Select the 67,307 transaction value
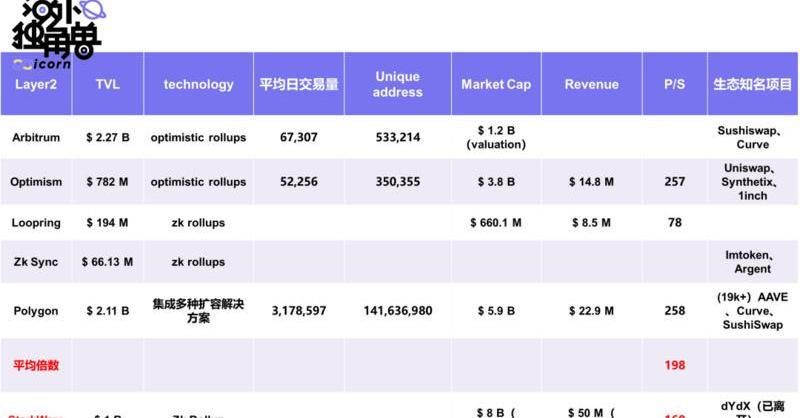Image resolution: width=800 pixels, height=418 pixels. pos(298,137)
